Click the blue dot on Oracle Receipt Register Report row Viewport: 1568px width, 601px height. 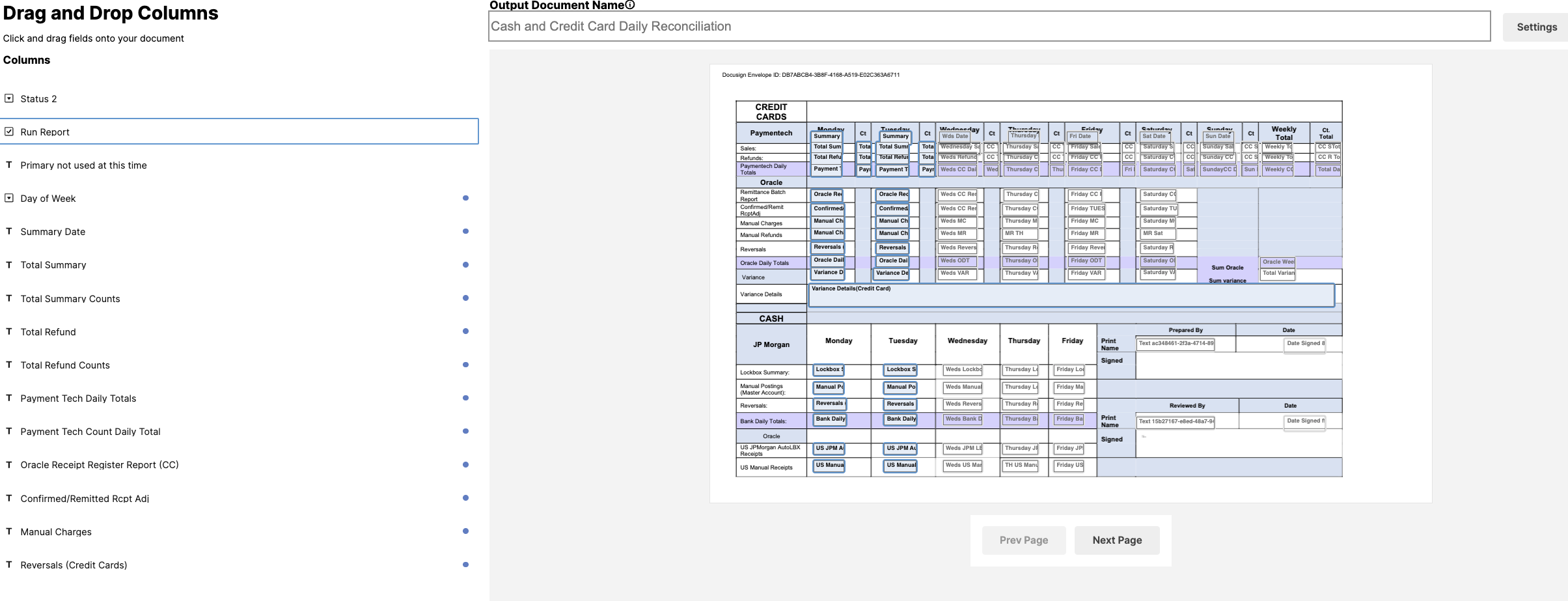click(465, 464)
